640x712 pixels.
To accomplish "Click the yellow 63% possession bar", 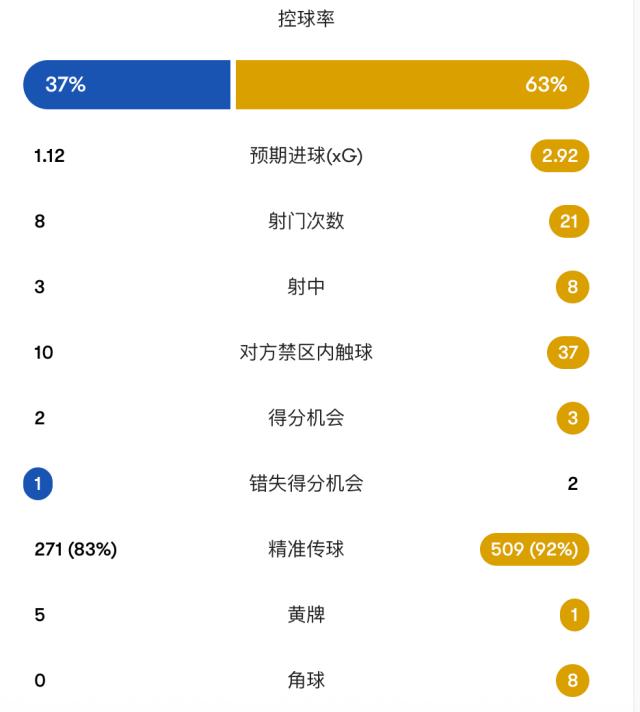I will click(x=412, y=84).
